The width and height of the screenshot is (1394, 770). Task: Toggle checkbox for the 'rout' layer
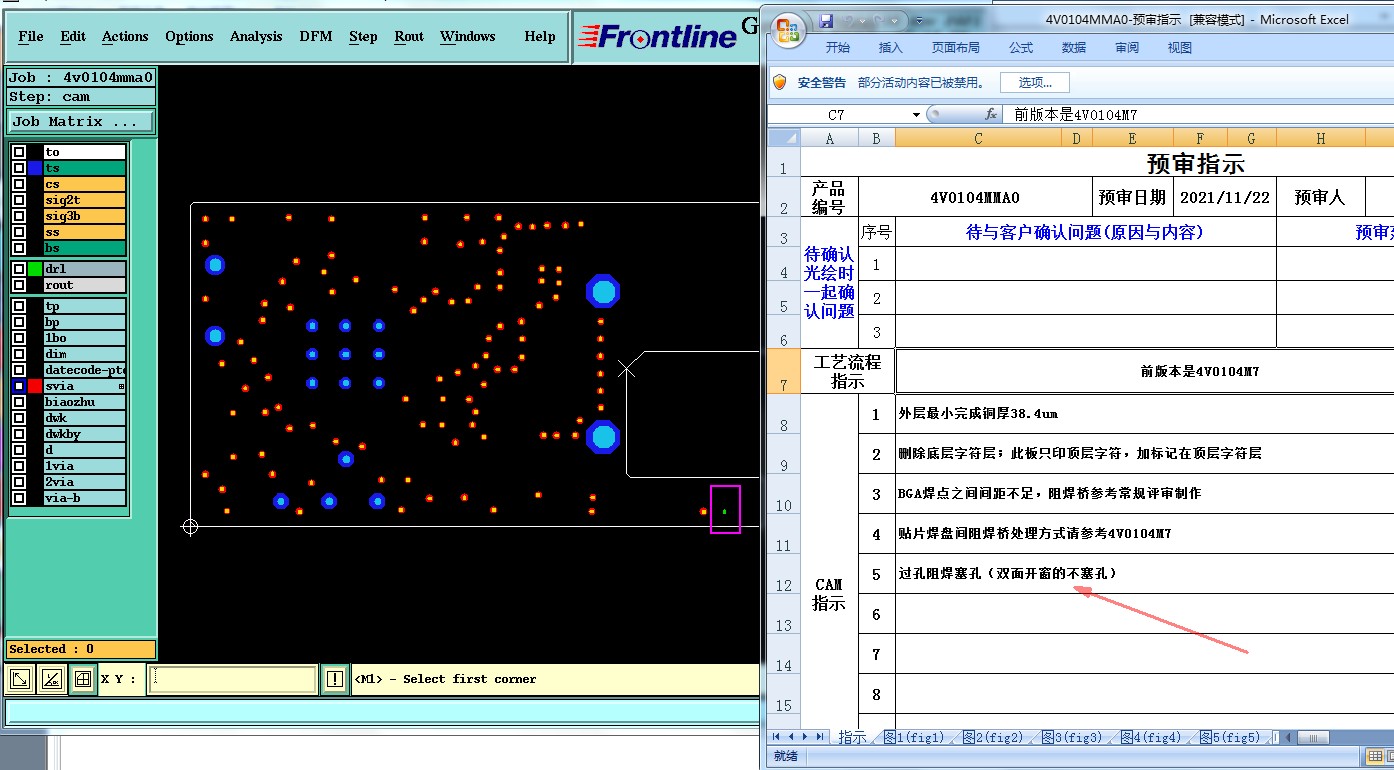19,285
